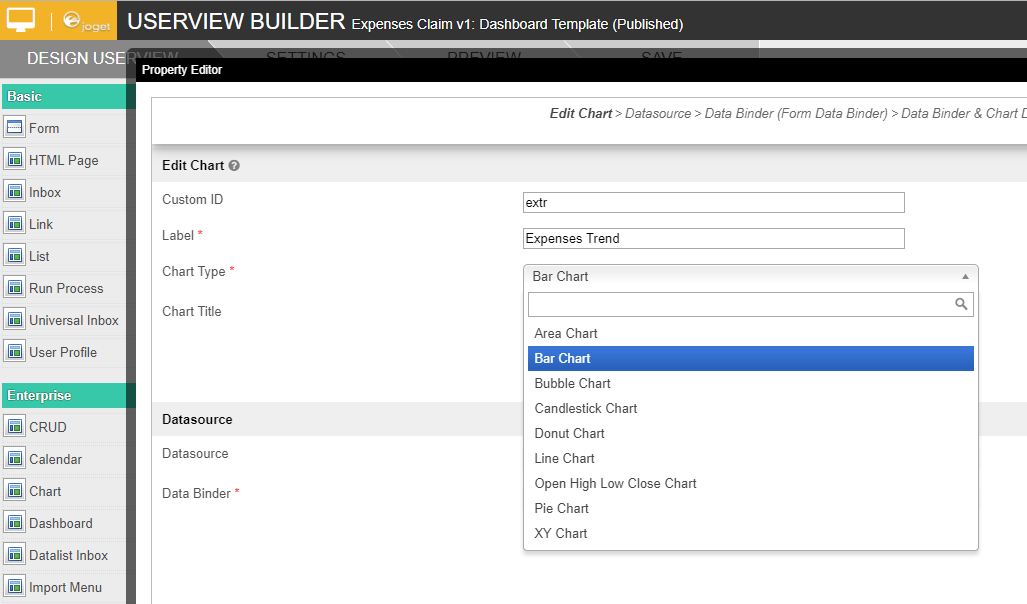1027x604 pixels.
Task: Select the Form menu element icon
Action: (14, 128)
